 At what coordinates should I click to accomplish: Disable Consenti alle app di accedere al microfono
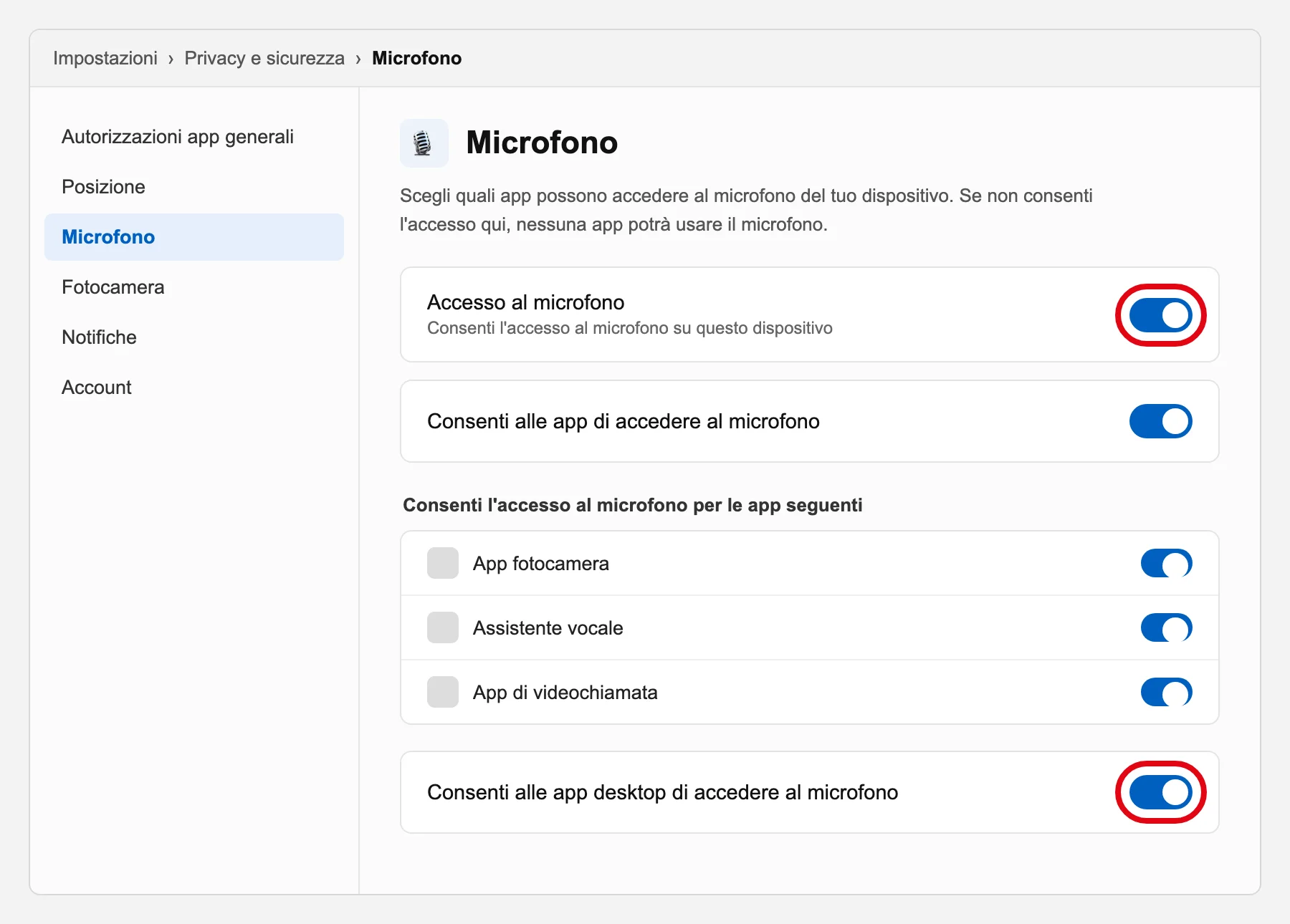click(x=1160, y=421)
